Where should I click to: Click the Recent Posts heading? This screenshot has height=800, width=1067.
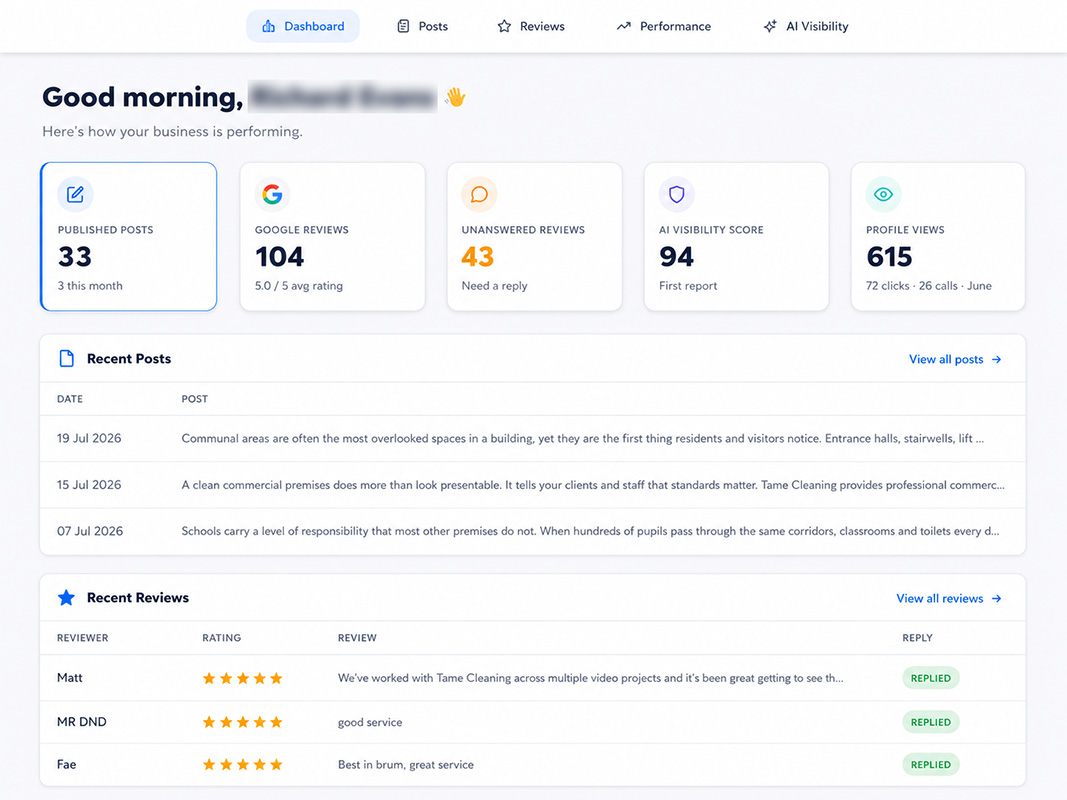[x=129, y=359]
